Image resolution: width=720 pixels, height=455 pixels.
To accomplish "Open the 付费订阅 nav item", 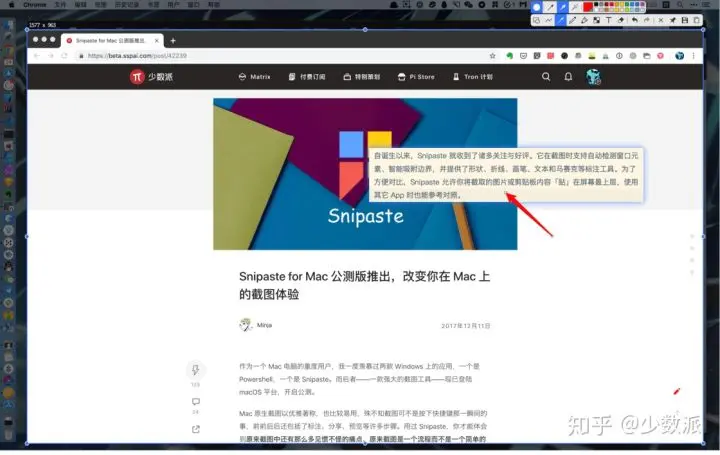I will click(307, 77).
